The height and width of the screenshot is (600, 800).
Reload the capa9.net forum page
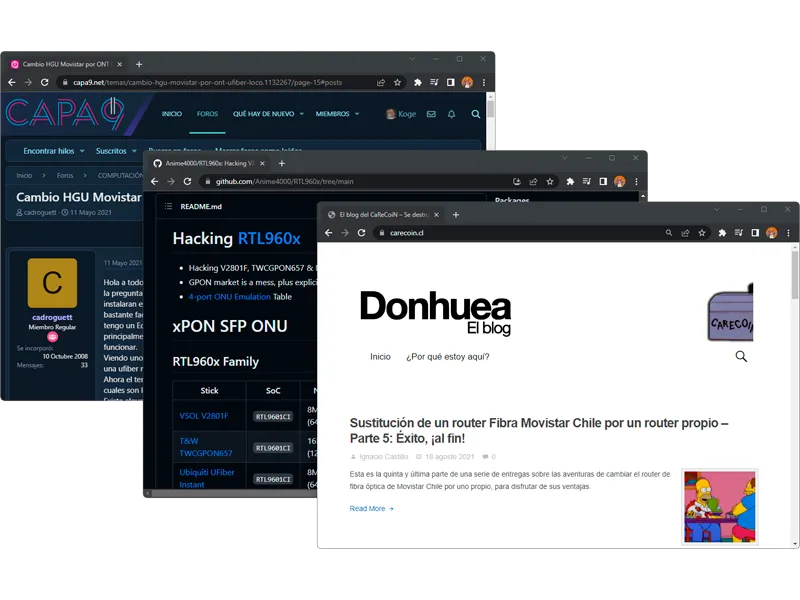click(x=44, y=82)
